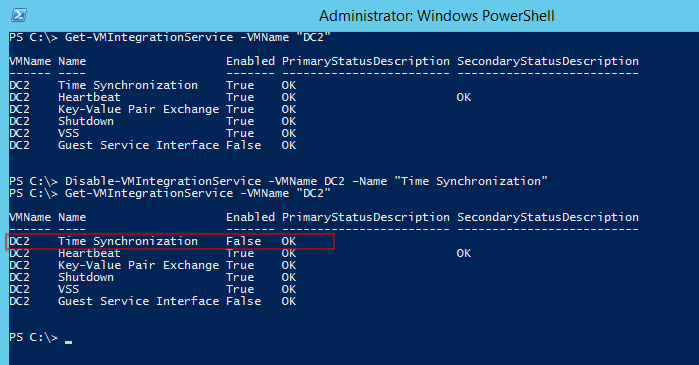Click Heartbeat in the first table

click(x=89, y=97)
